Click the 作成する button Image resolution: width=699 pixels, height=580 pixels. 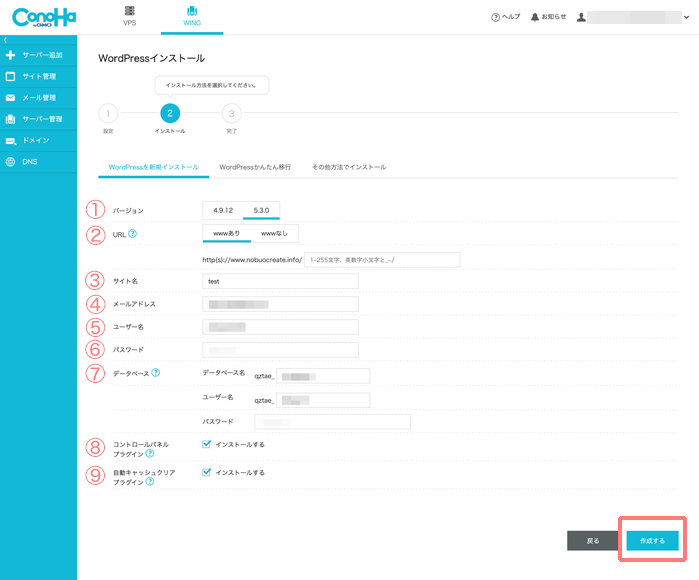[x=652, y=541]
